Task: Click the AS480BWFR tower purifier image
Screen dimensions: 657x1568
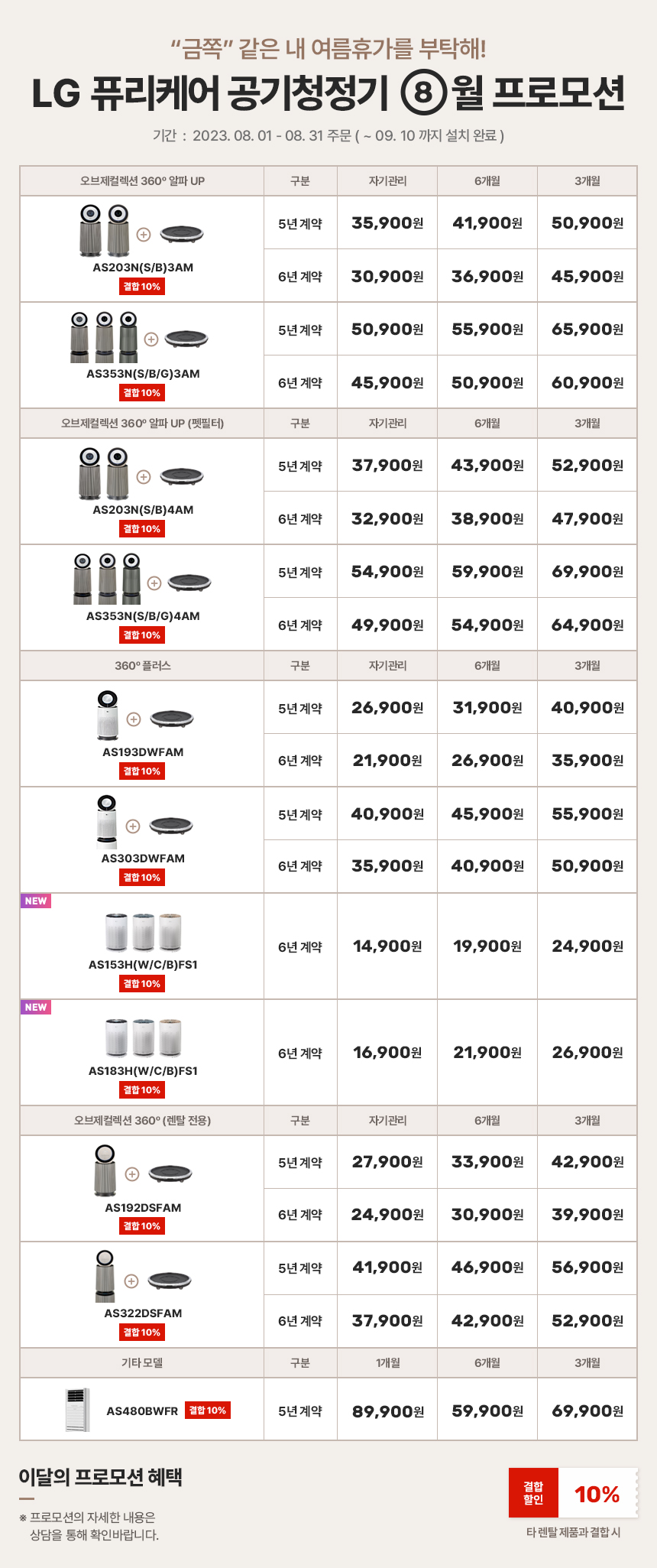Action: tap(77, 1410)
